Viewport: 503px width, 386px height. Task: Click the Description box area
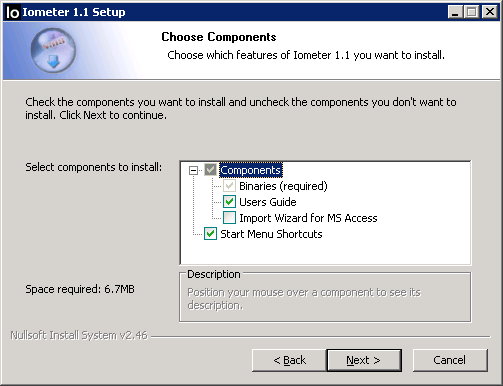tap(325, 297)
